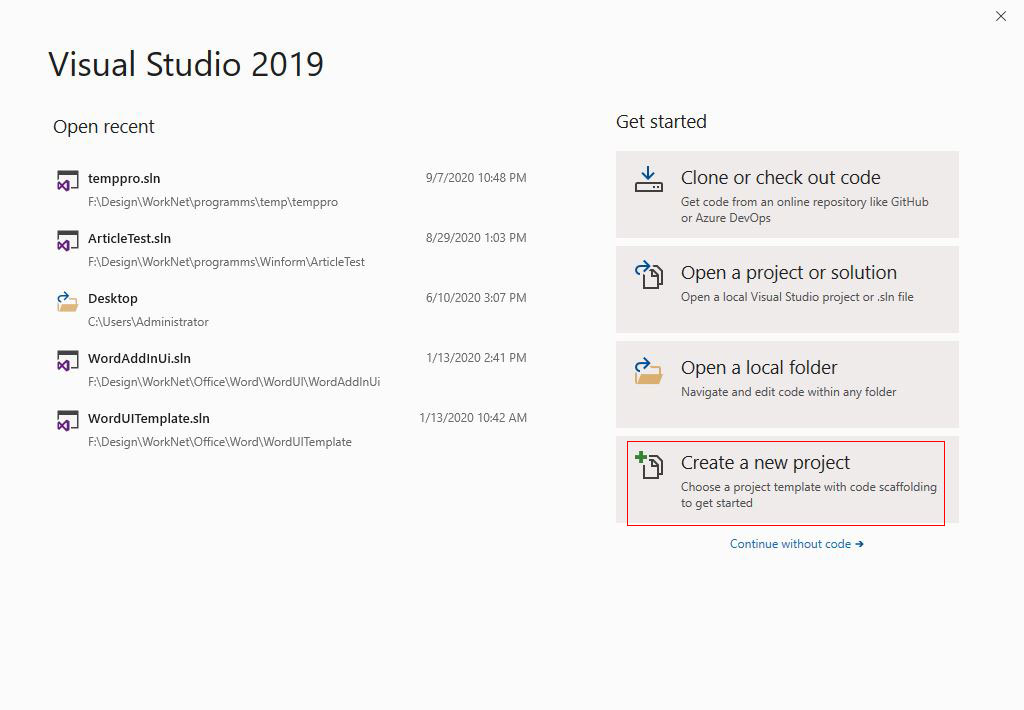Click the date 1/13/2020 2:41 PM
The image size is (1024, 710).
coord(476,358)
